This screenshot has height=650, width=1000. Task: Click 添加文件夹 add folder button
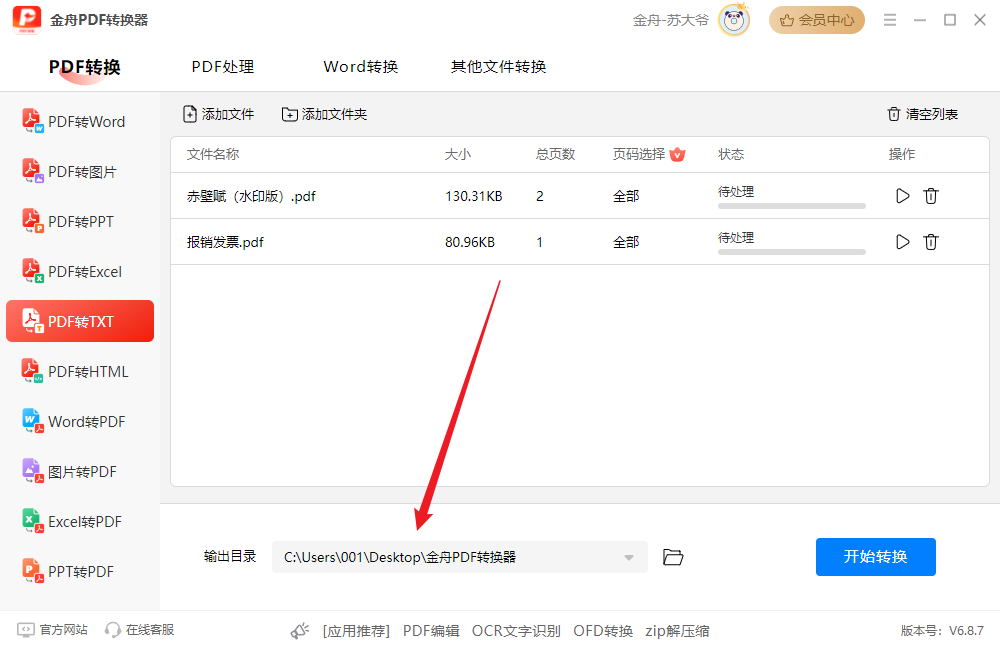[x=324, y=114]
